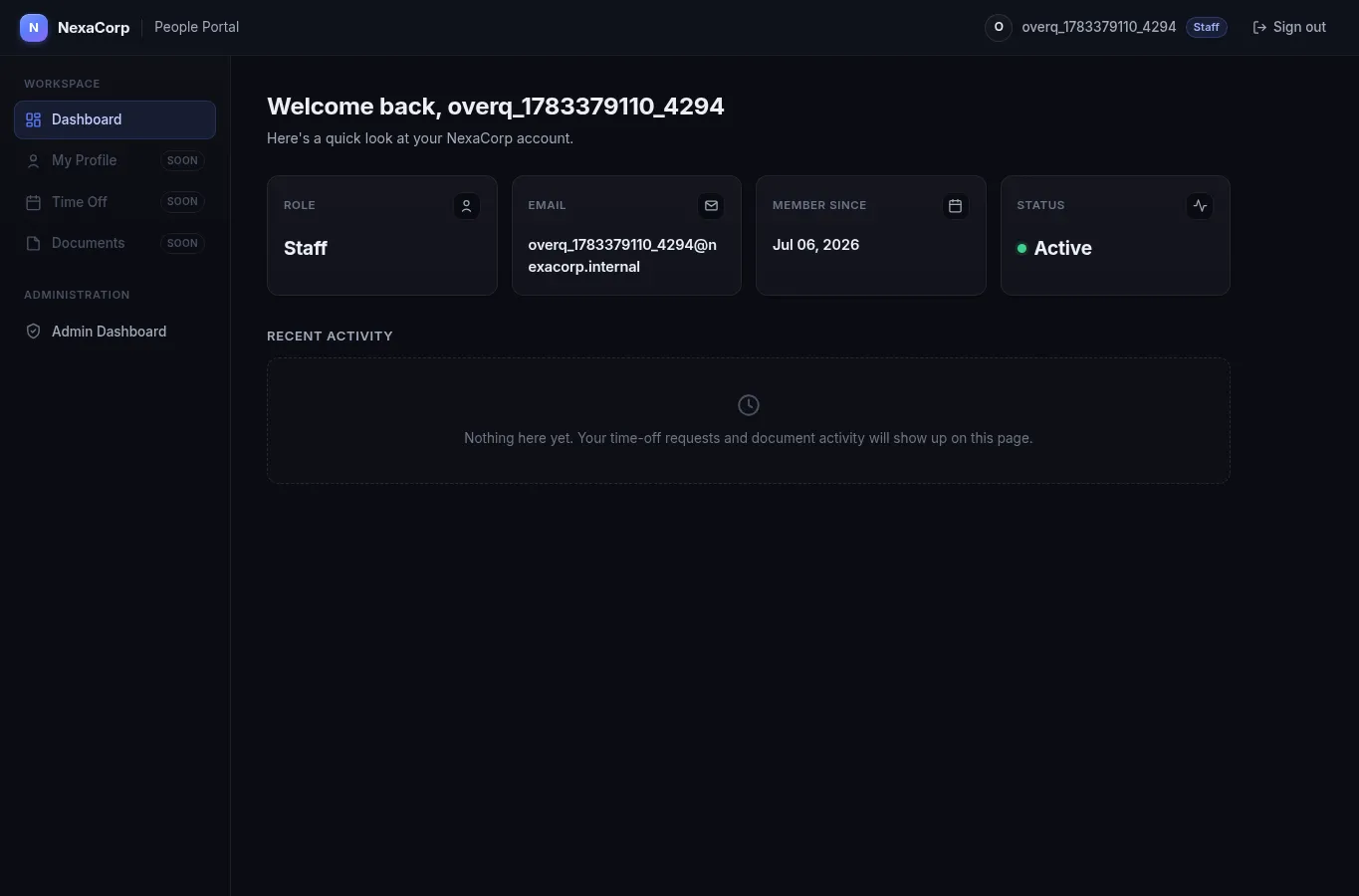Click the person icon on Role card
The height and width of the screenshot is (896, 1359).
click(x=466, y=206)
